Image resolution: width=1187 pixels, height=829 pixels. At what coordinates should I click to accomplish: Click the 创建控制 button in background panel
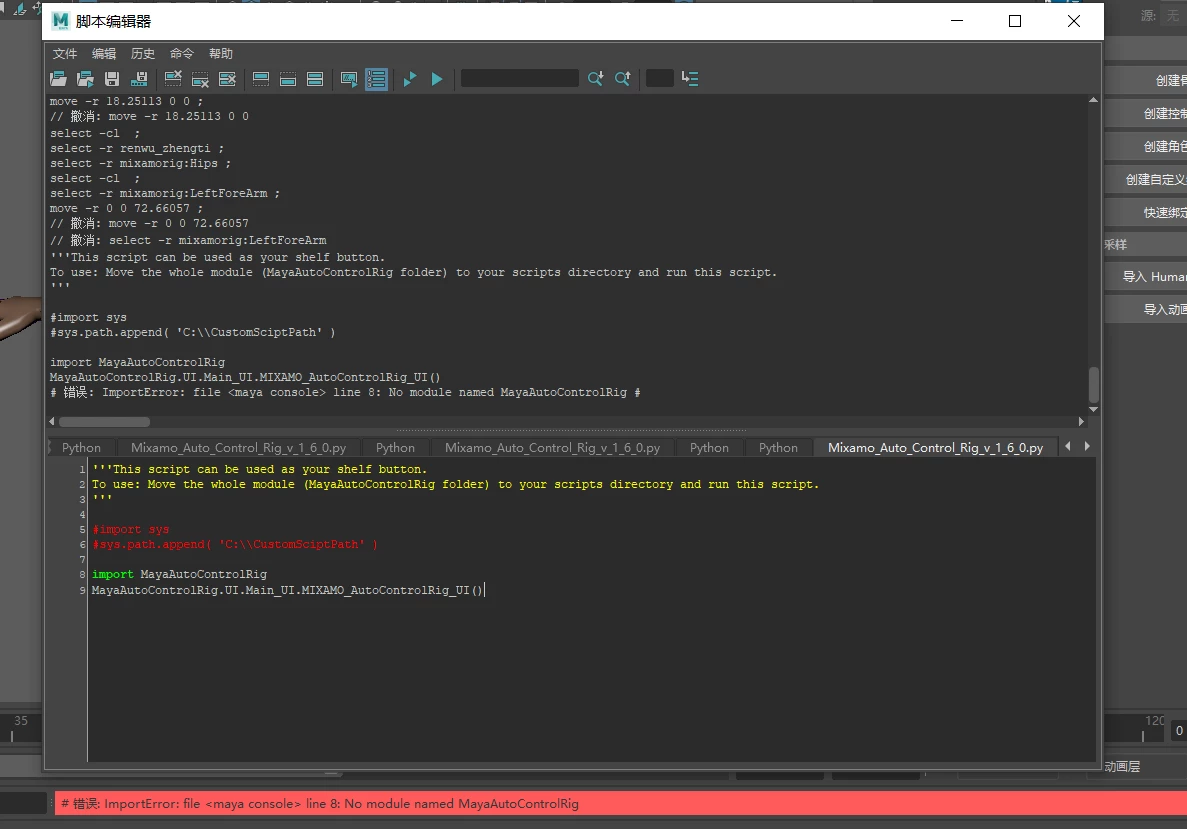(1145, 114)
